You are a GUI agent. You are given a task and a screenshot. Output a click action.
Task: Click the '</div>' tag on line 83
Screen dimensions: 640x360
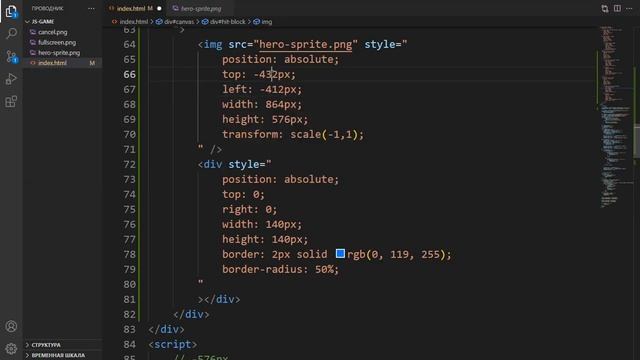pyautogui.click(x=167, y=329)
